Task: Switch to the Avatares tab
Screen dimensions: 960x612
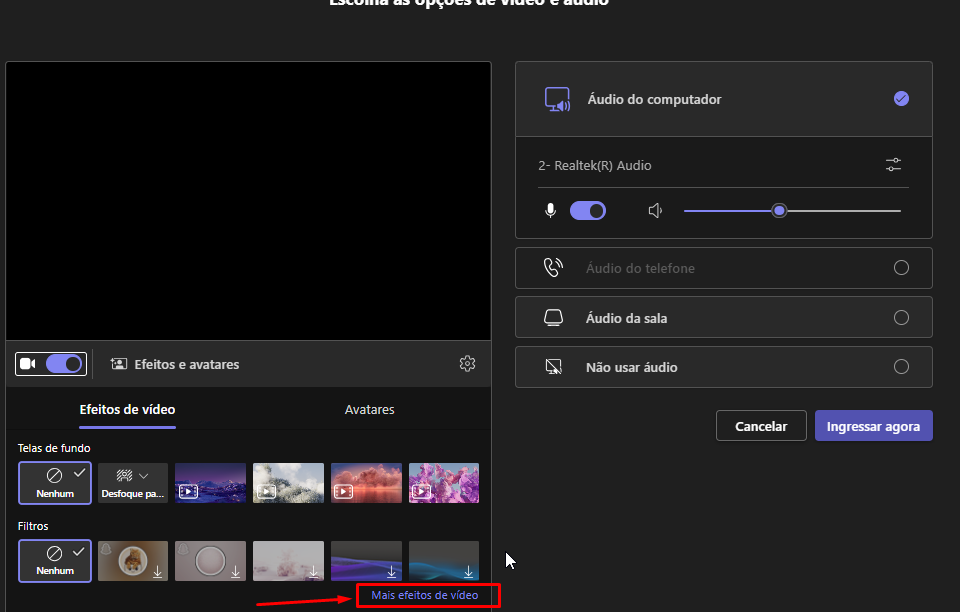Action: pyautogui.click(x=369, y=410)
